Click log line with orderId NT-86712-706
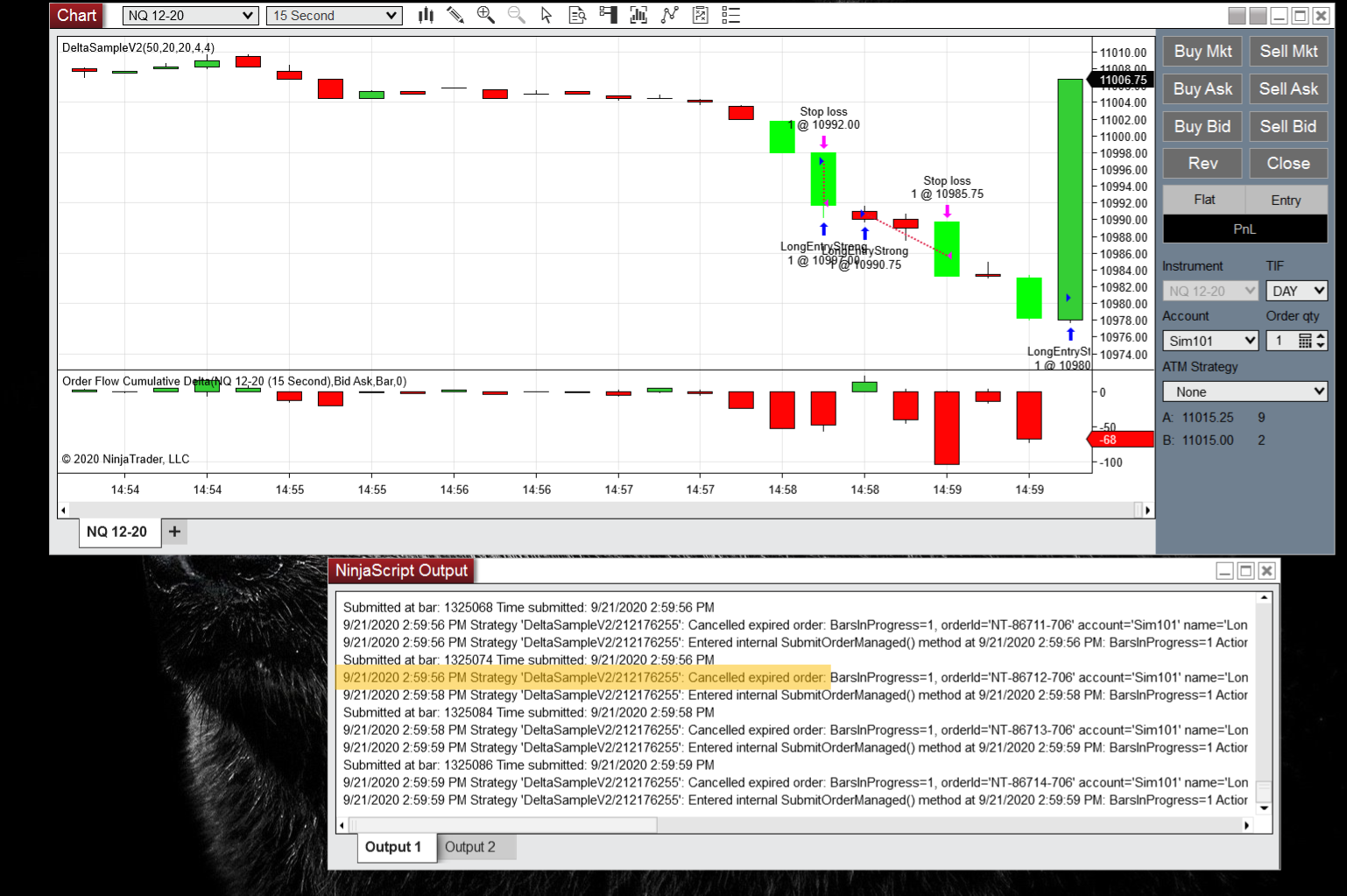The image size is (1347, 896). 795,677
